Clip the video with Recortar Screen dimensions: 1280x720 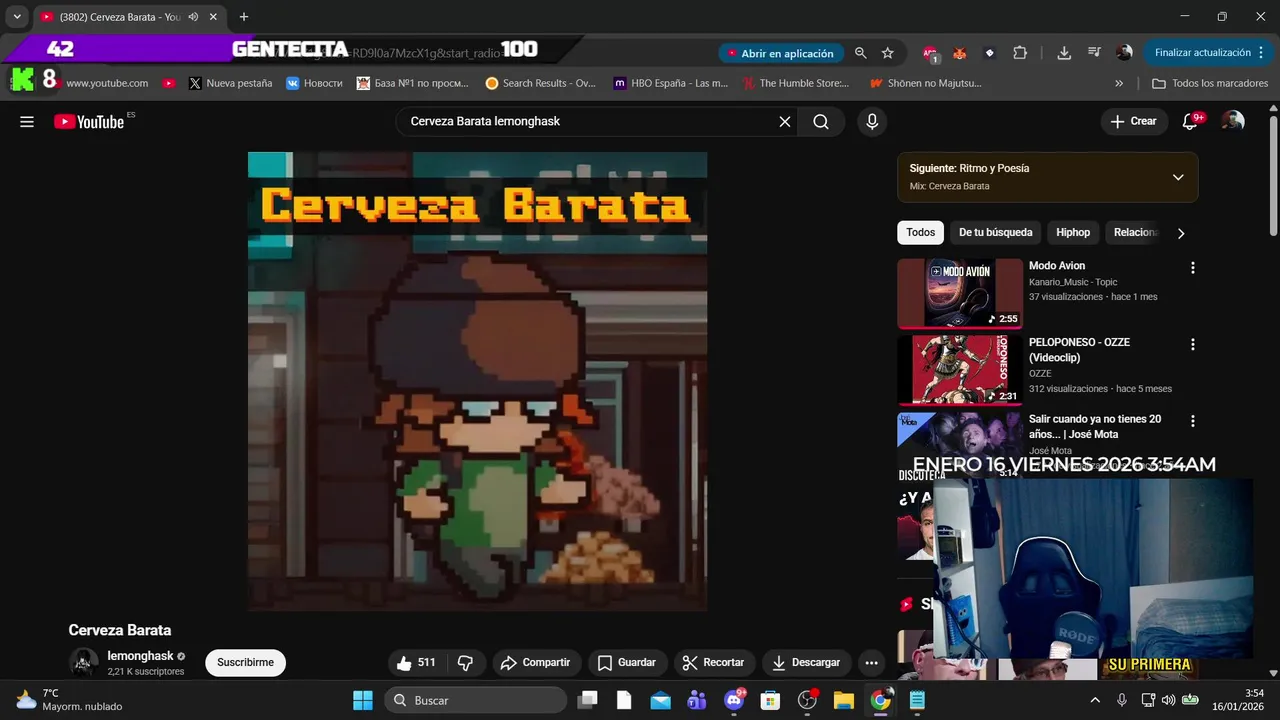714,663
